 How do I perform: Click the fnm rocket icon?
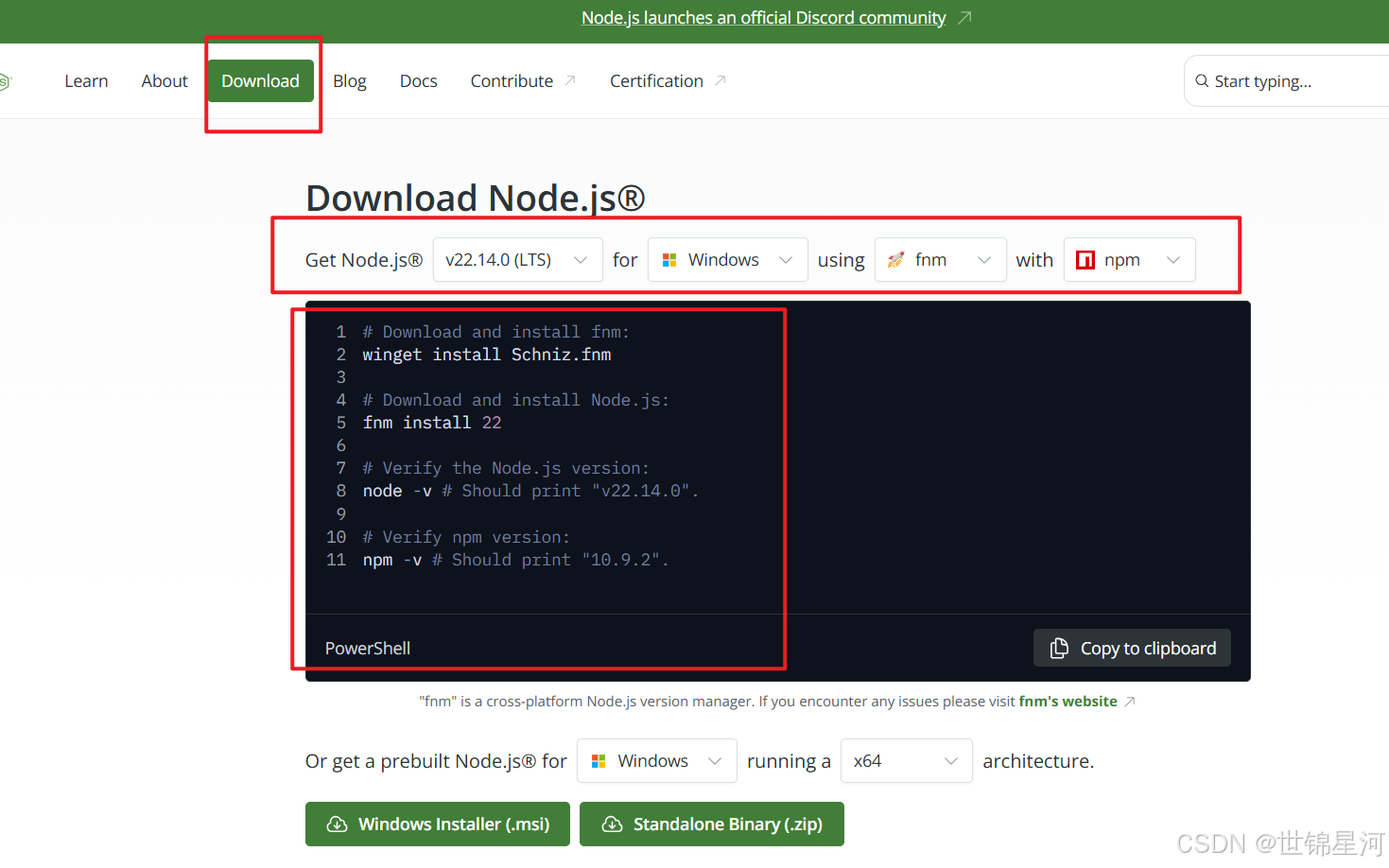(x=895, y=260)
